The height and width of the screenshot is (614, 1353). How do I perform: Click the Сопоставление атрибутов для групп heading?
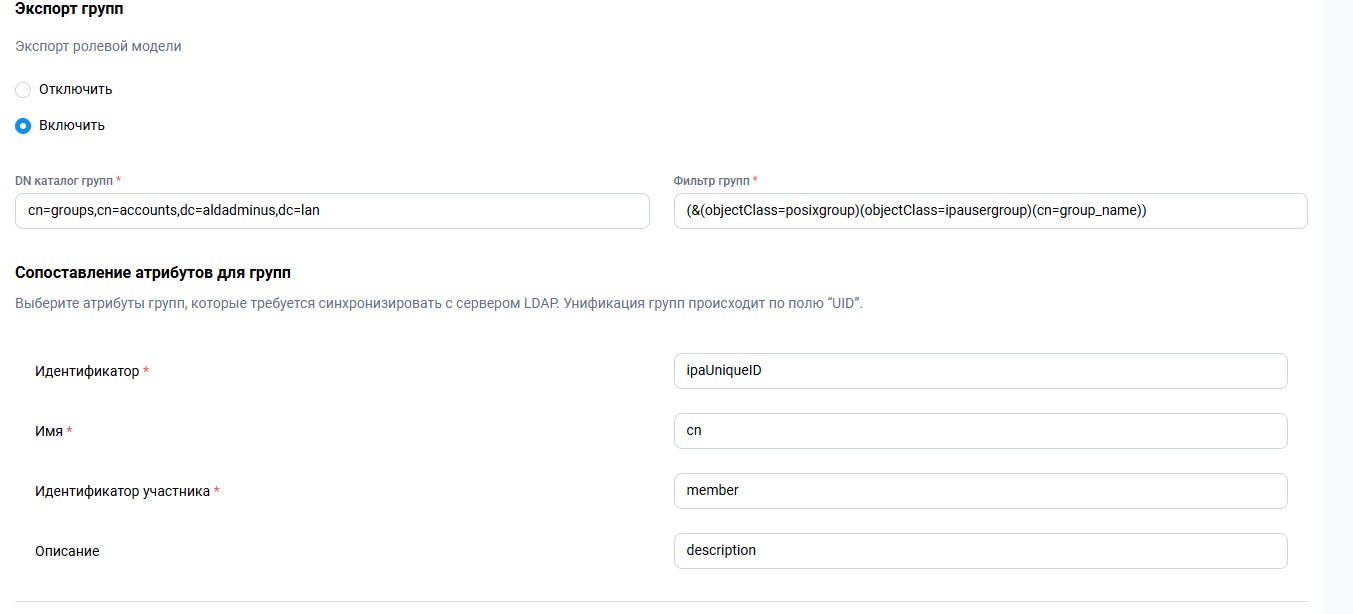pos(153,272)
